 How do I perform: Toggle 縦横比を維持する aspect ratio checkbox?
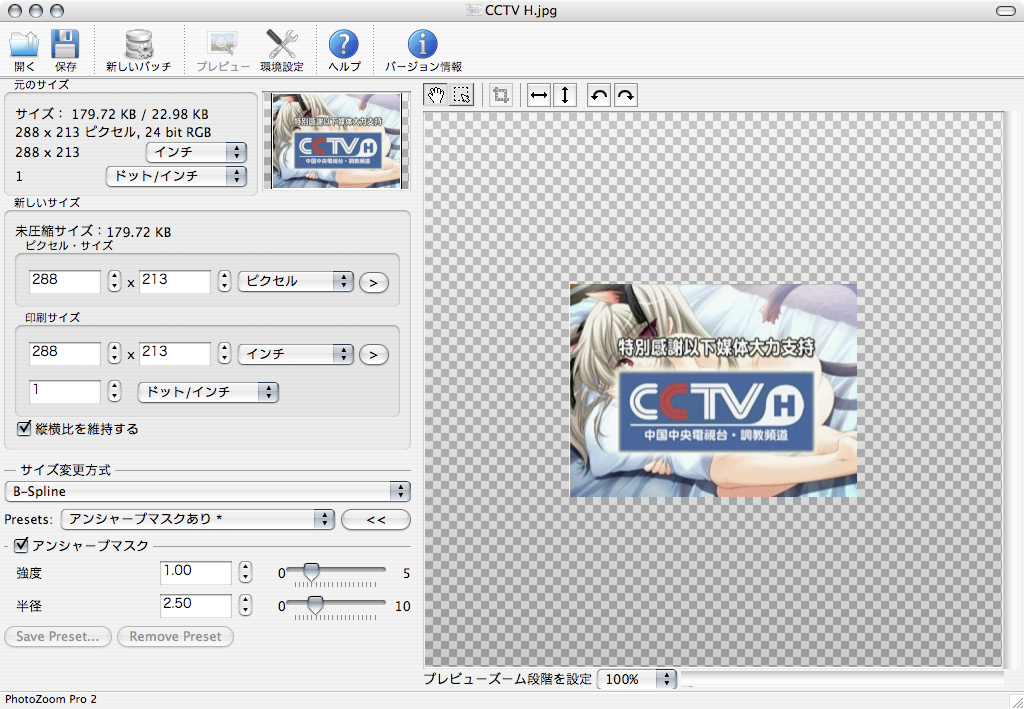click(24, 428)
